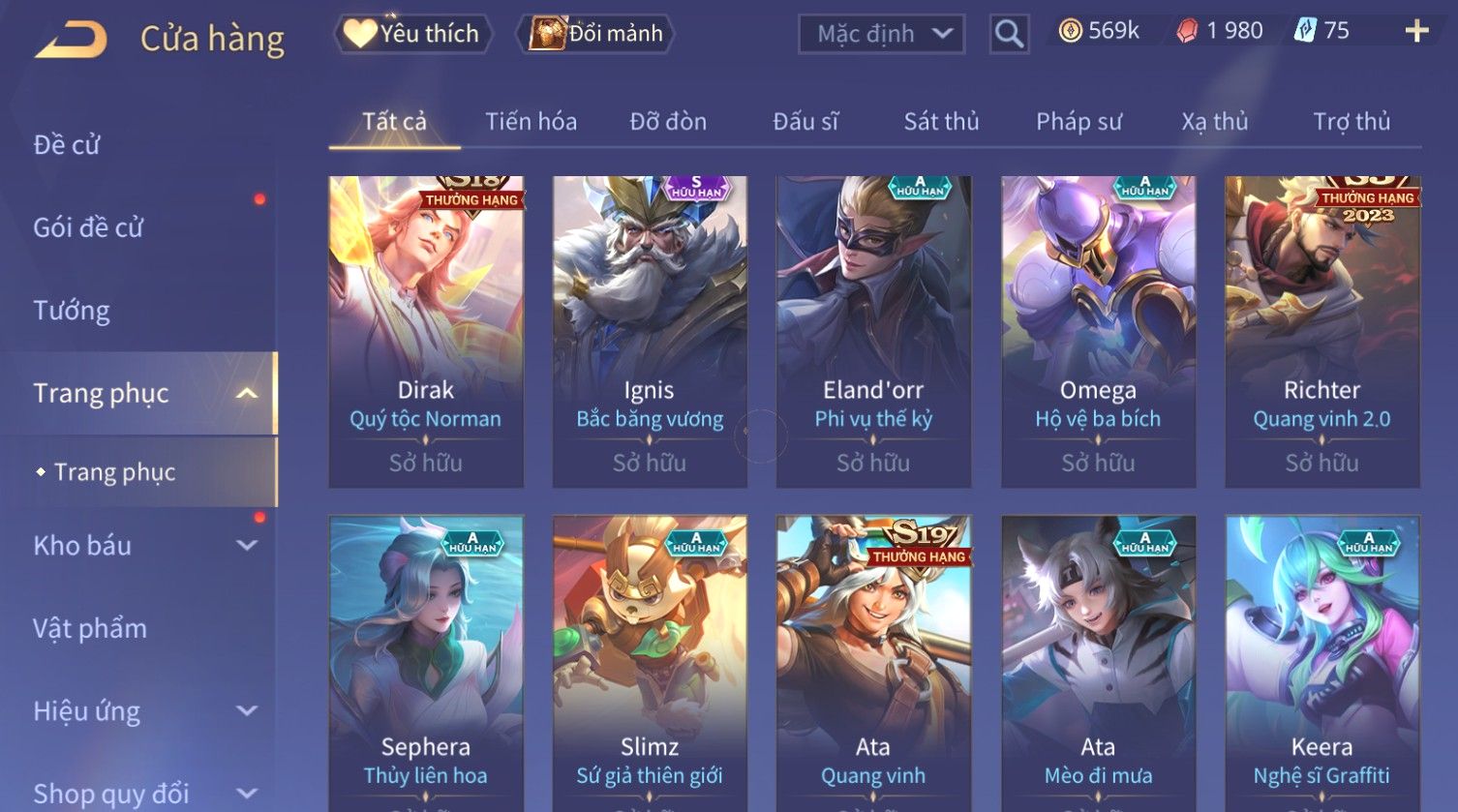Viewport: 1458px width, 812px height.
Task: Select the Ignis Bắc băng vương skin
Action: click(650, 332)
